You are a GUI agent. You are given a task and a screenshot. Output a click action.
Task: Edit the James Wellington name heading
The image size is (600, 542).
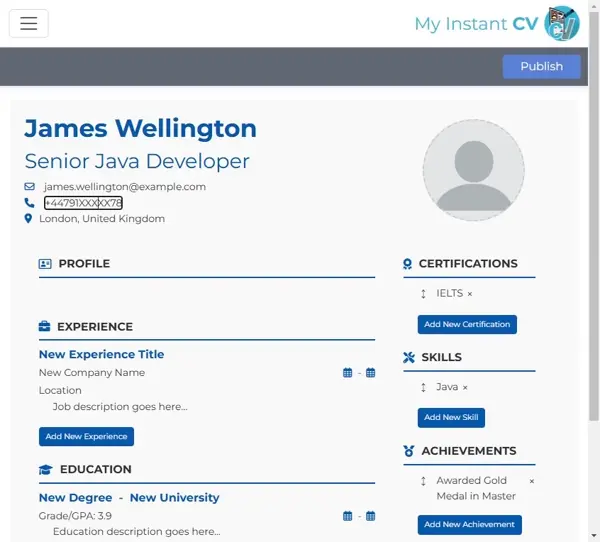(x=140, y=128)
